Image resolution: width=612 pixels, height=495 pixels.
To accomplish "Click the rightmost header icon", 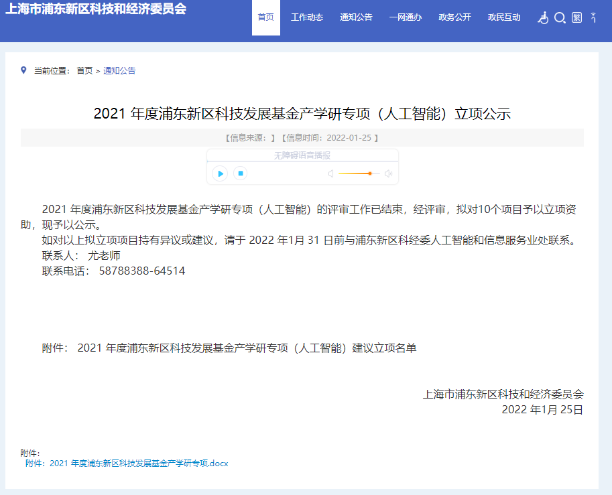I will (x=596, y=18).
